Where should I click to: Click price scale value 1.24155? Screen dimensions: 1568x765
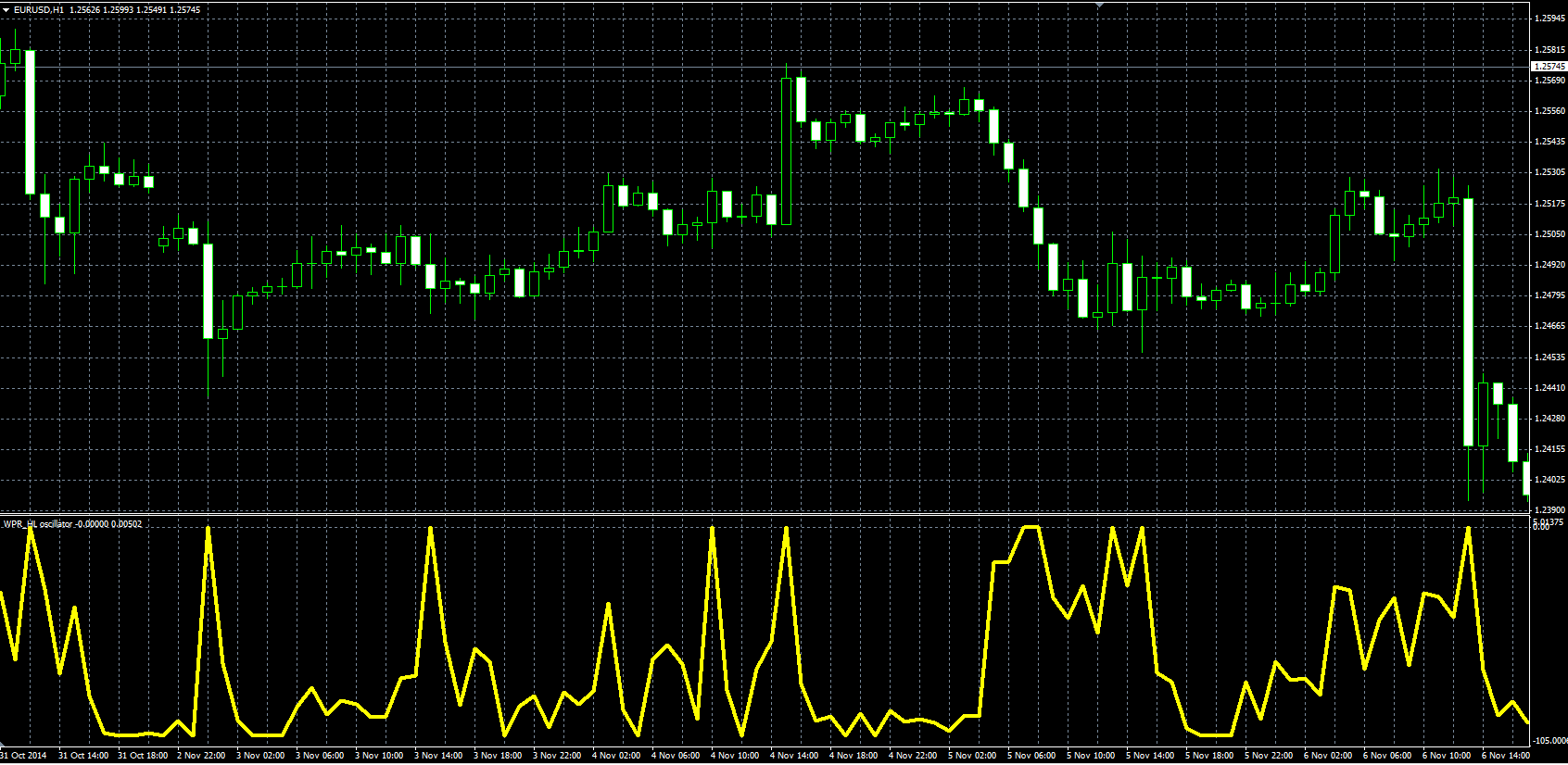point(1549,449)
